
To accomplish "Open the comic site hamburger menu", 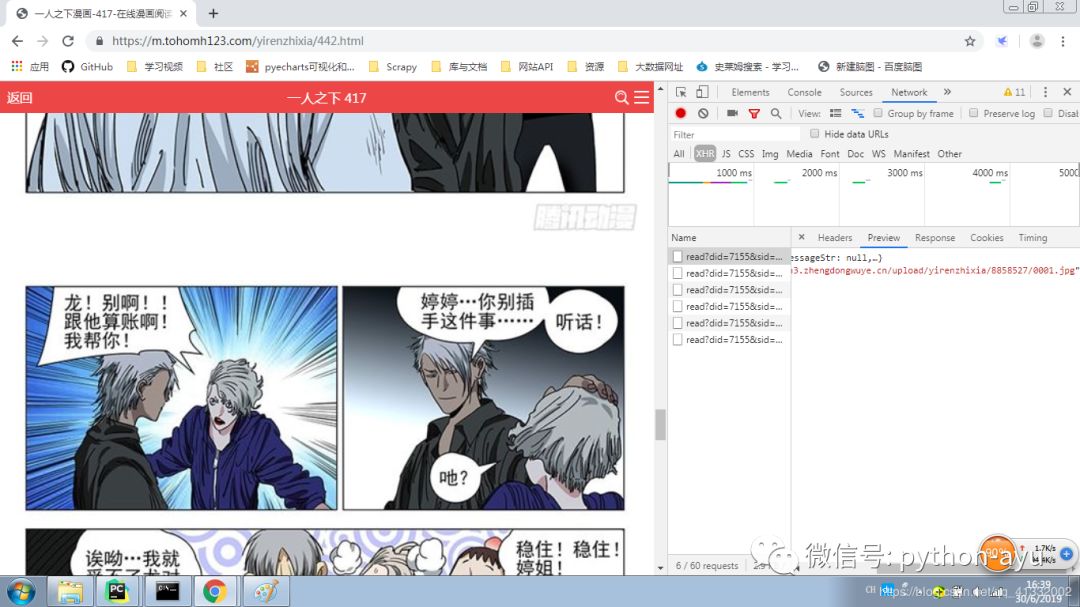I will (x=641, y=98).
